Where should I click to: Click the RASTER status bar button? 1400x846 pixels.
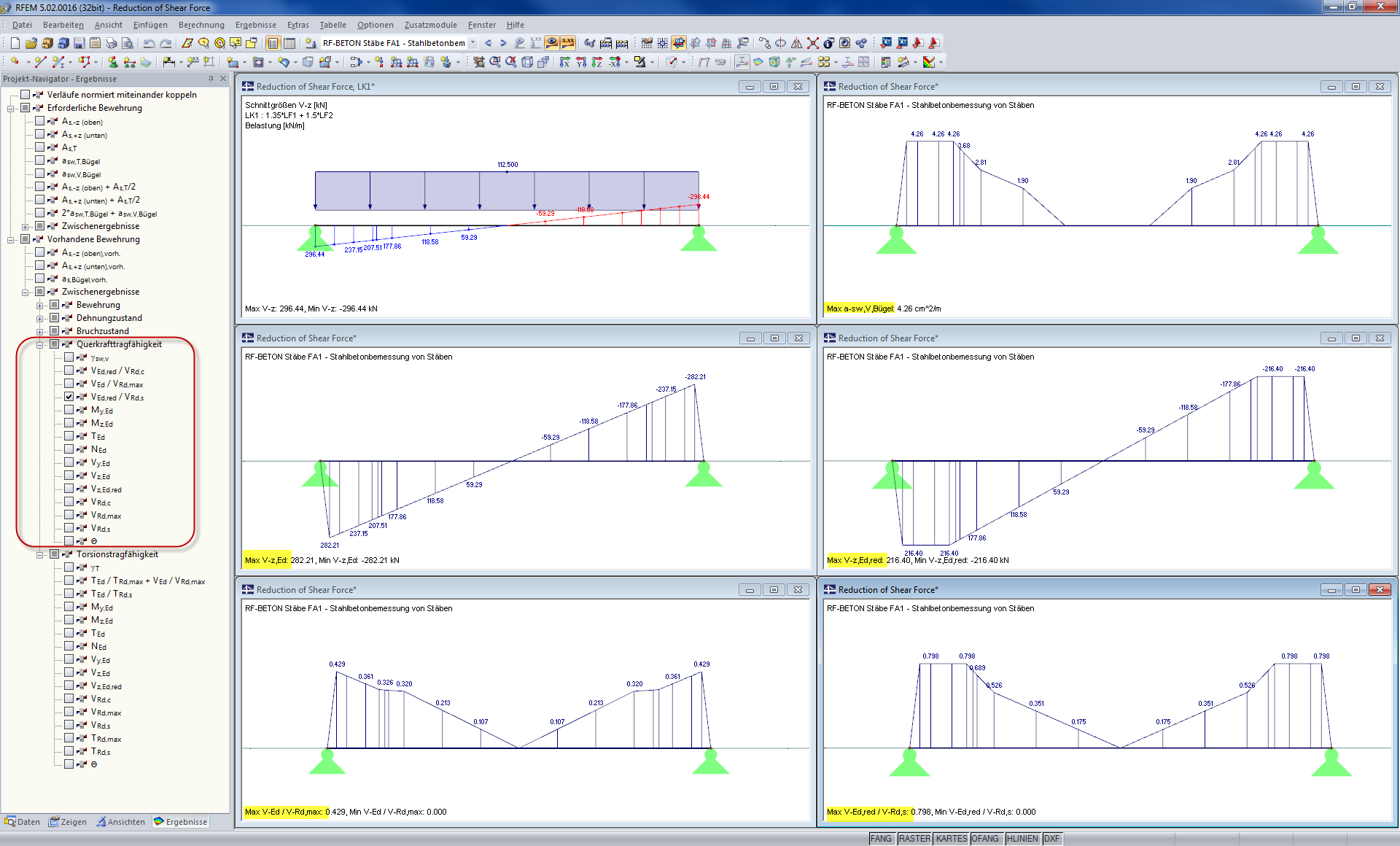click(914, 839)
